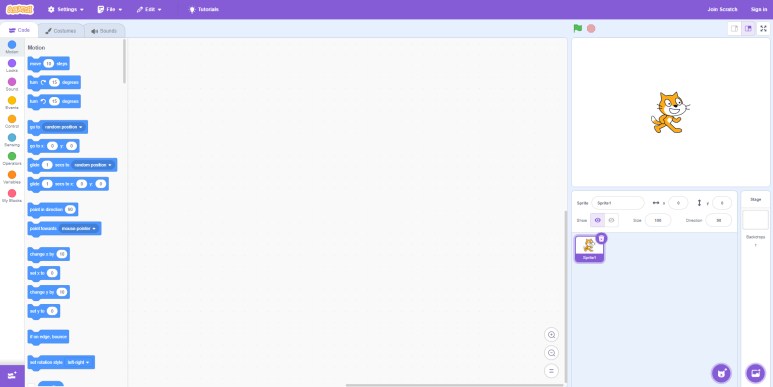Open go to random position dropdown
This screenshot has width=773, height=387.
64,127
